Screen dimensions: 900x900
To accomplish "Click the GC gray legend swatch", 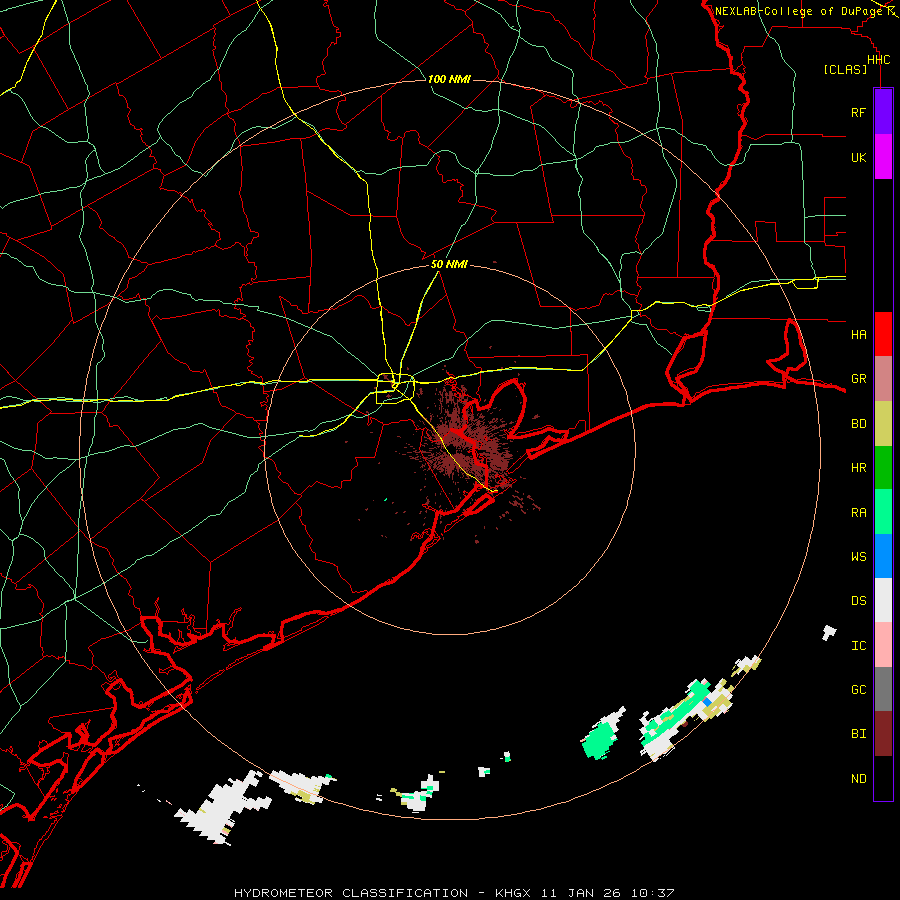I will pos(883,689).
